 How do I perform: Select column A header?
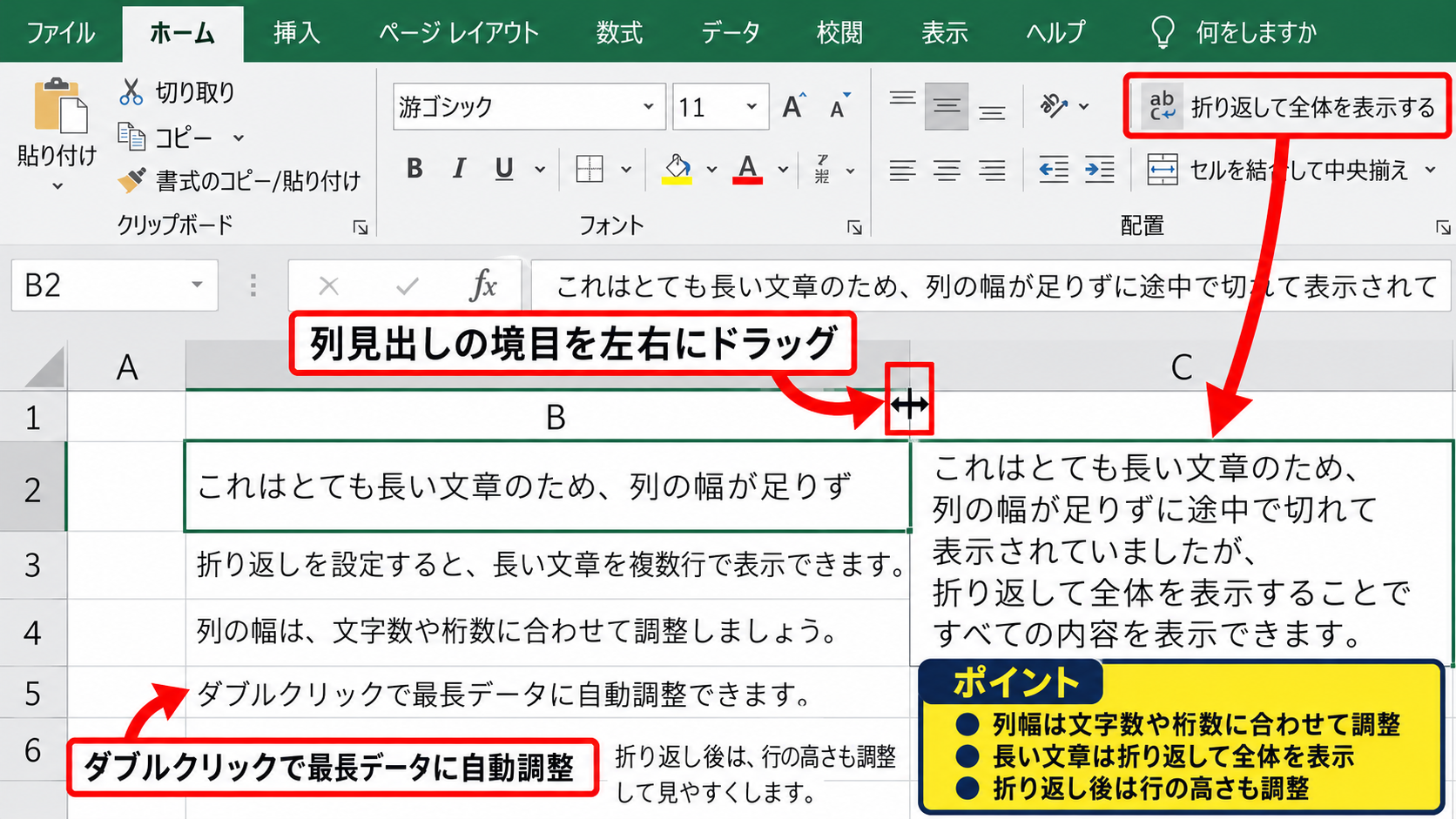[x=127, y=366]
